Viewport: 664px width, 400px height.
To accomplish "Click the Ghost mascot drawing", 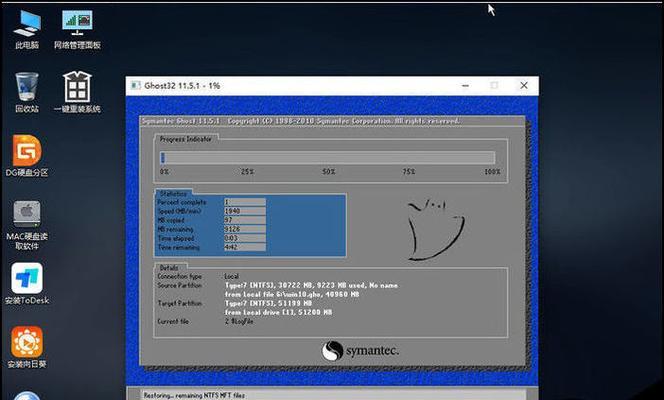I will [x=435, y=230].
